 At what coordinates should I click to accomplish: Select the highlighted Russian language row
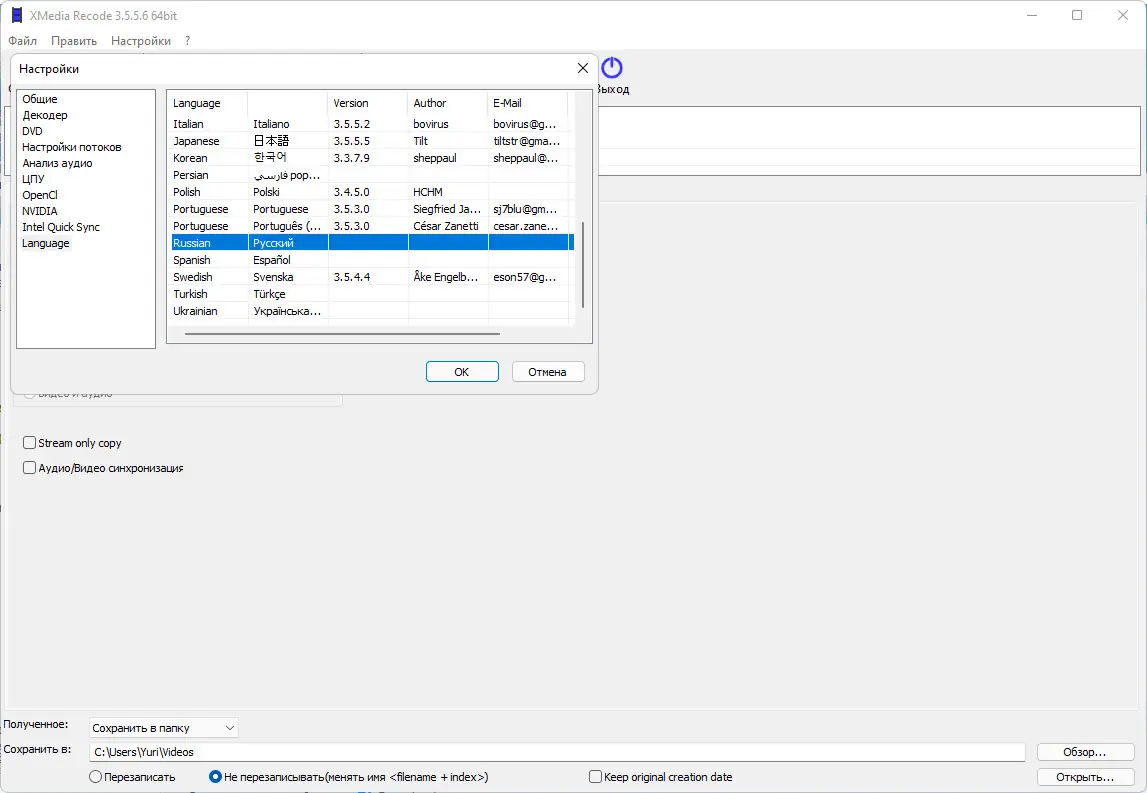point(370,243)
